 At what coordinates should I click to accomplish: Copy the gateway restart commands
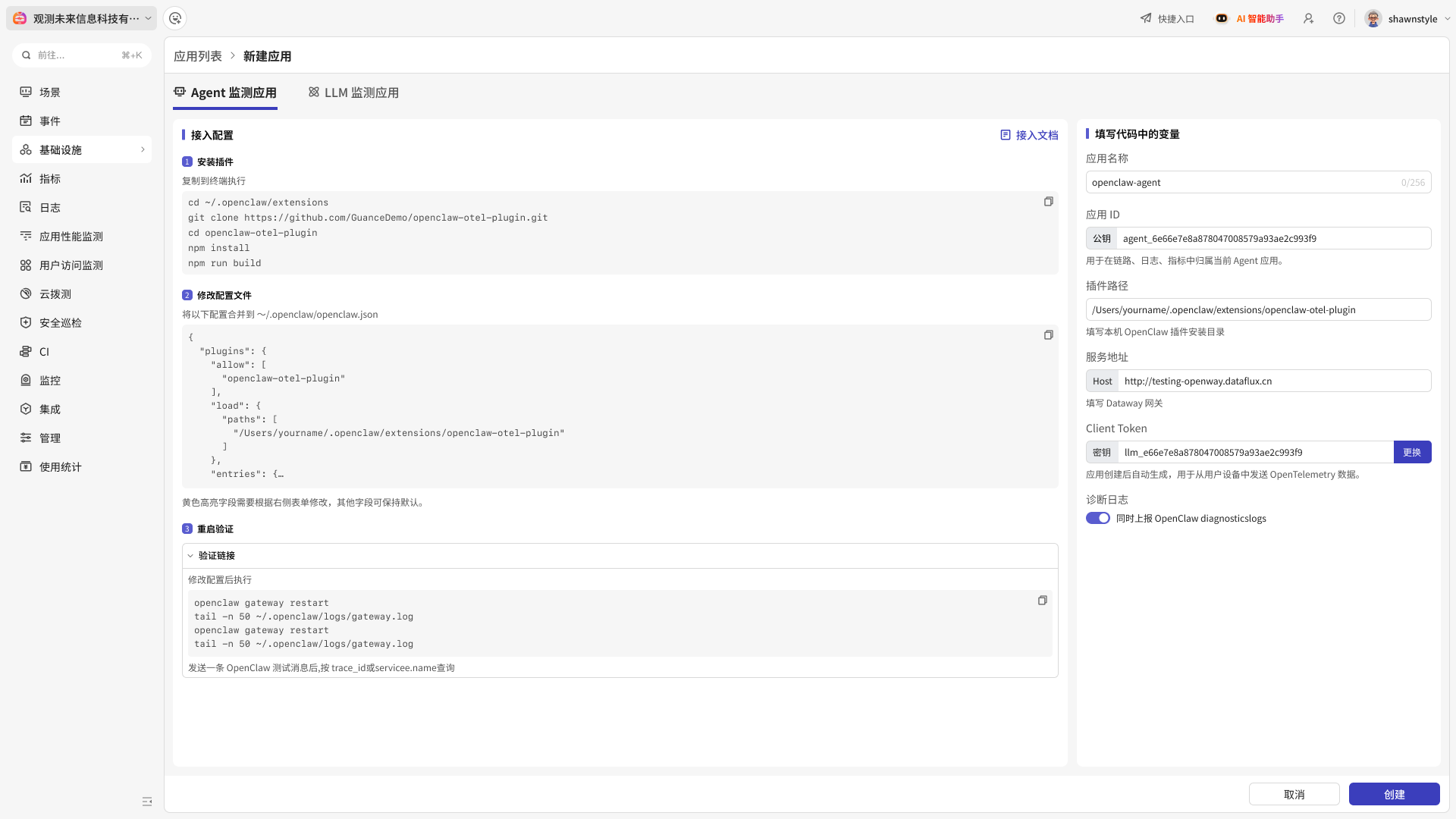1043,601
